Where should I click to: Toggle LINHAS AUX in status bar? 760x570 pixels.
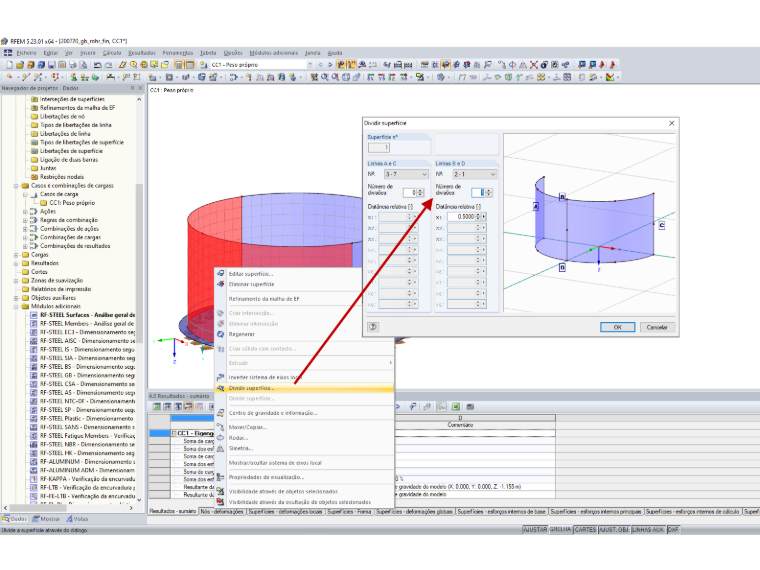coord(648,530)
